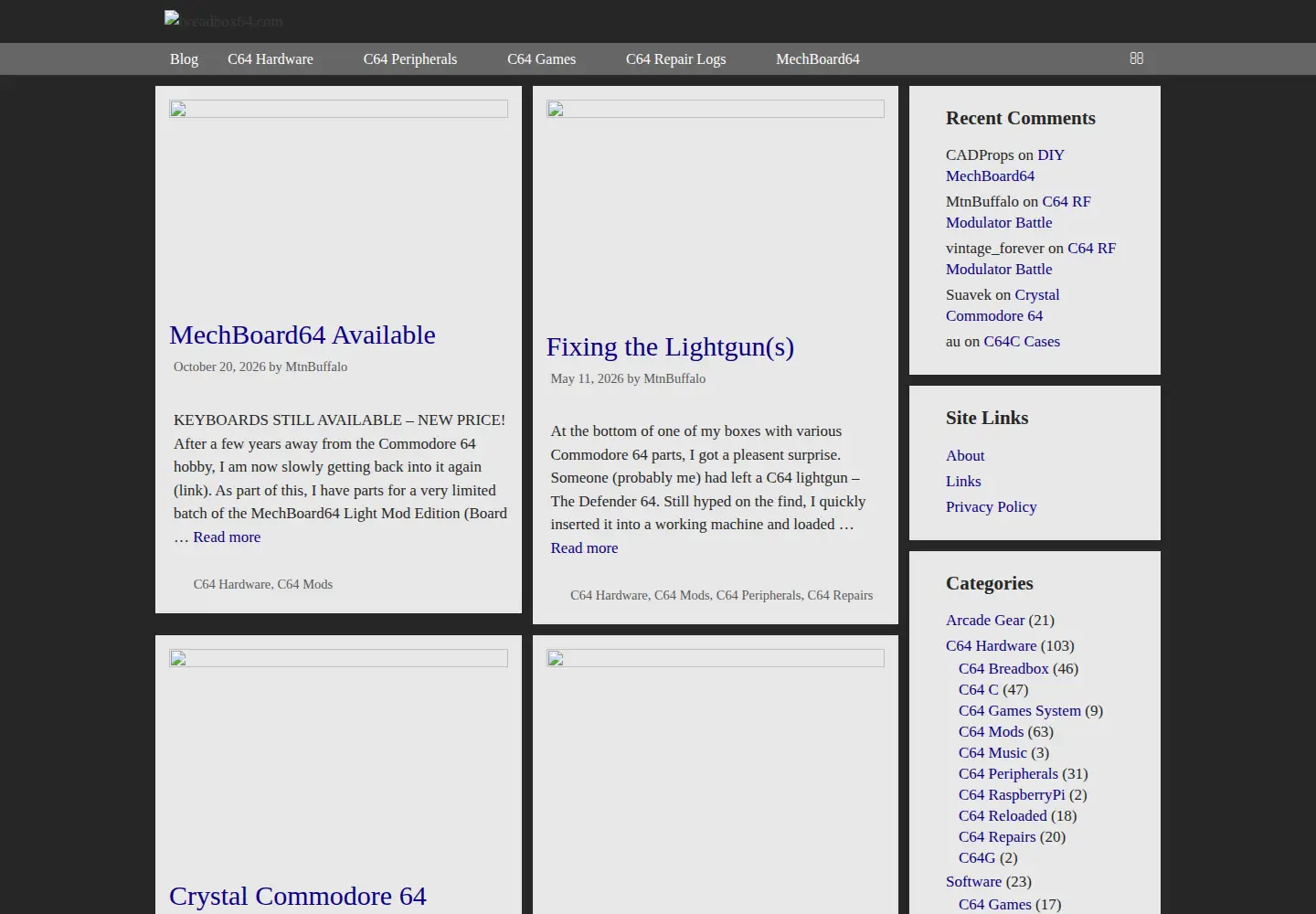Open the About site link

click(x=965, y=455)
